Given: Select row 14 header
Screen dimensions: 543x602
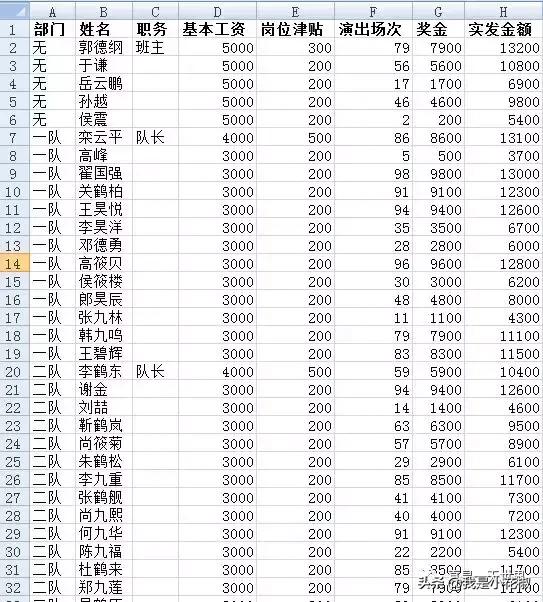Looking at the screenshot, I should (x=15, y=263).
